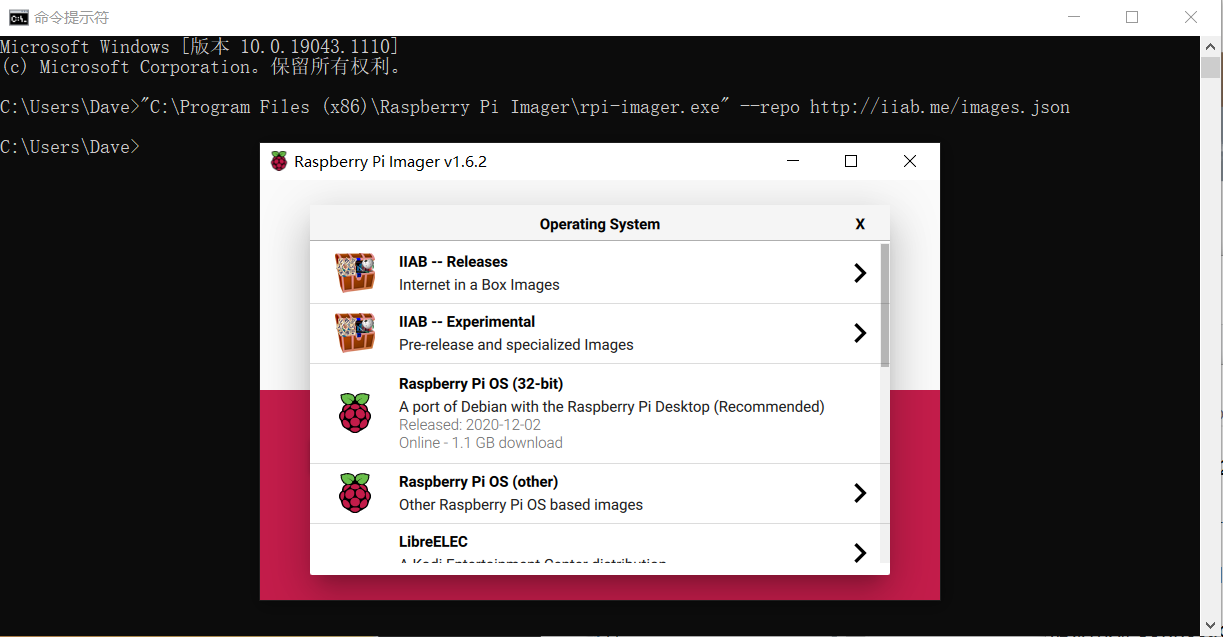Click the rpi-imager.exe command line text
This screenshot has width=1223, height=637.
click(x=535, y=107)
